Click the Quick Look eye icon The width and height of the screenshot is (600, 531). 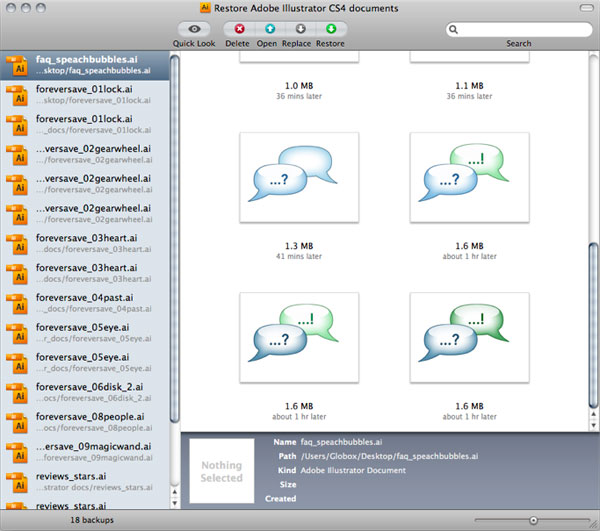(x=194, y=29)
